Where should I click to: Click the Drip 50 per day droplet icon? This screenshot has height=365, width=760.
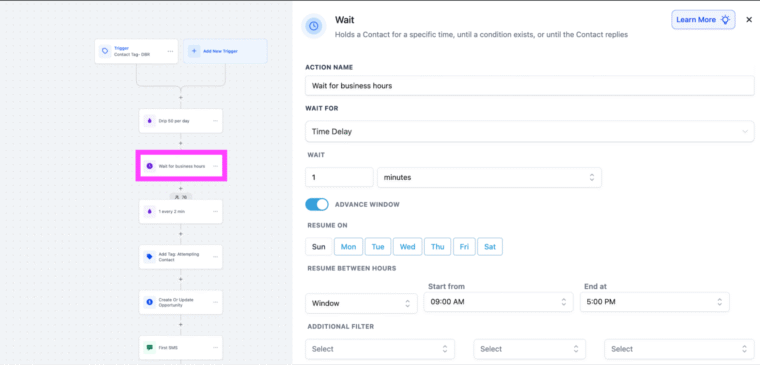click(149, 121)
